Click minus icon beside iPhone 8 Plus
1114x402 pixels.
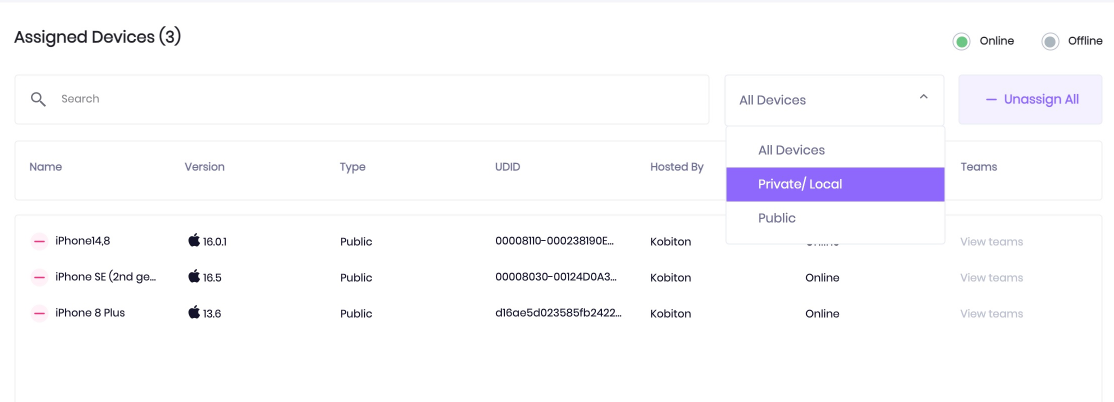tap(40, 313)
